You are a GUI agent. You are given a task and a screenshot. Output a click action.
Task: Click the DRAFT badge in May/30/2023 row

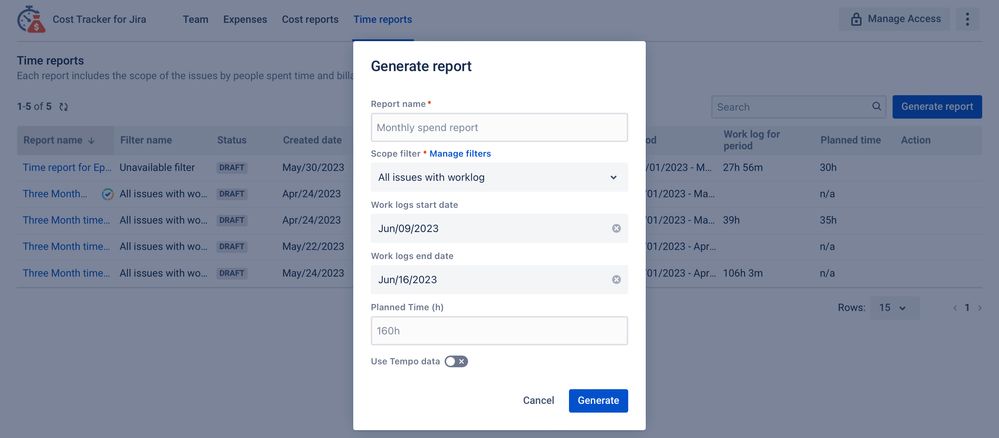(x=232, y=168)
